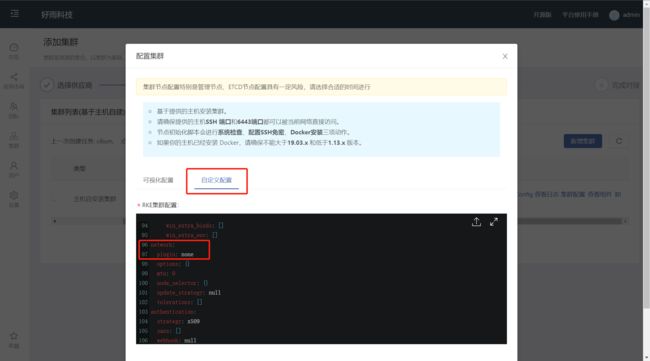Open the 平台使用手册 header link
650x361 pixels.
coord(580,15)
